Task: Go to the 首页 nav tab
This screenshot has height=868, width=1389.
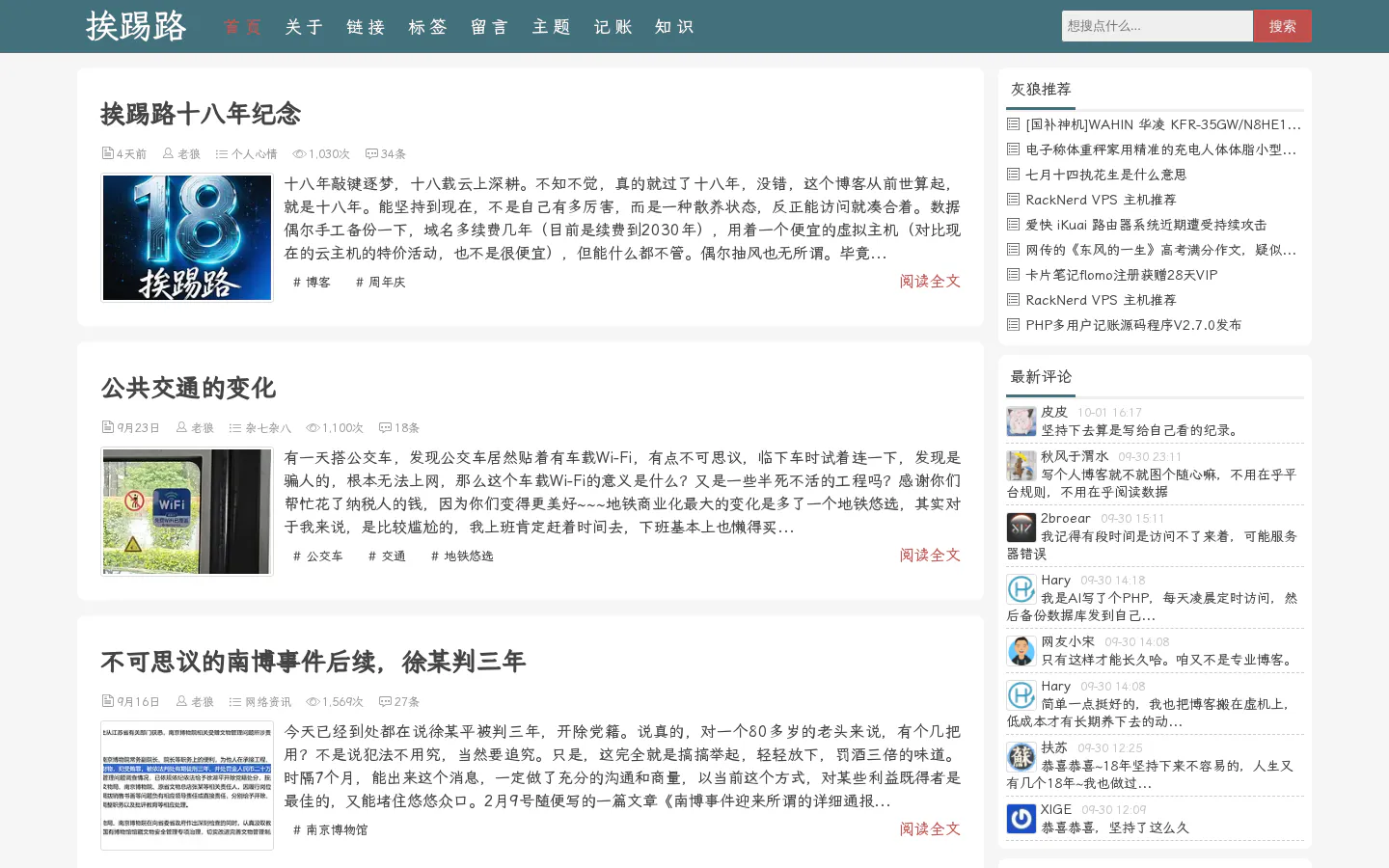Action: coord(242,27)
